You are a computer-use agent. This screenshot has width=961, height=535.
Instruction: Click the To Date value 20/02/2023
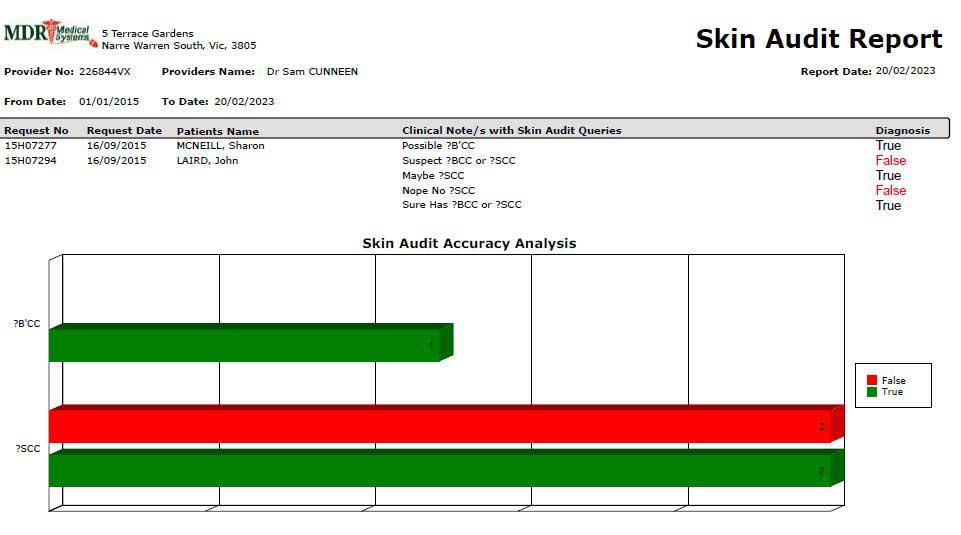(x=244, y=102)
